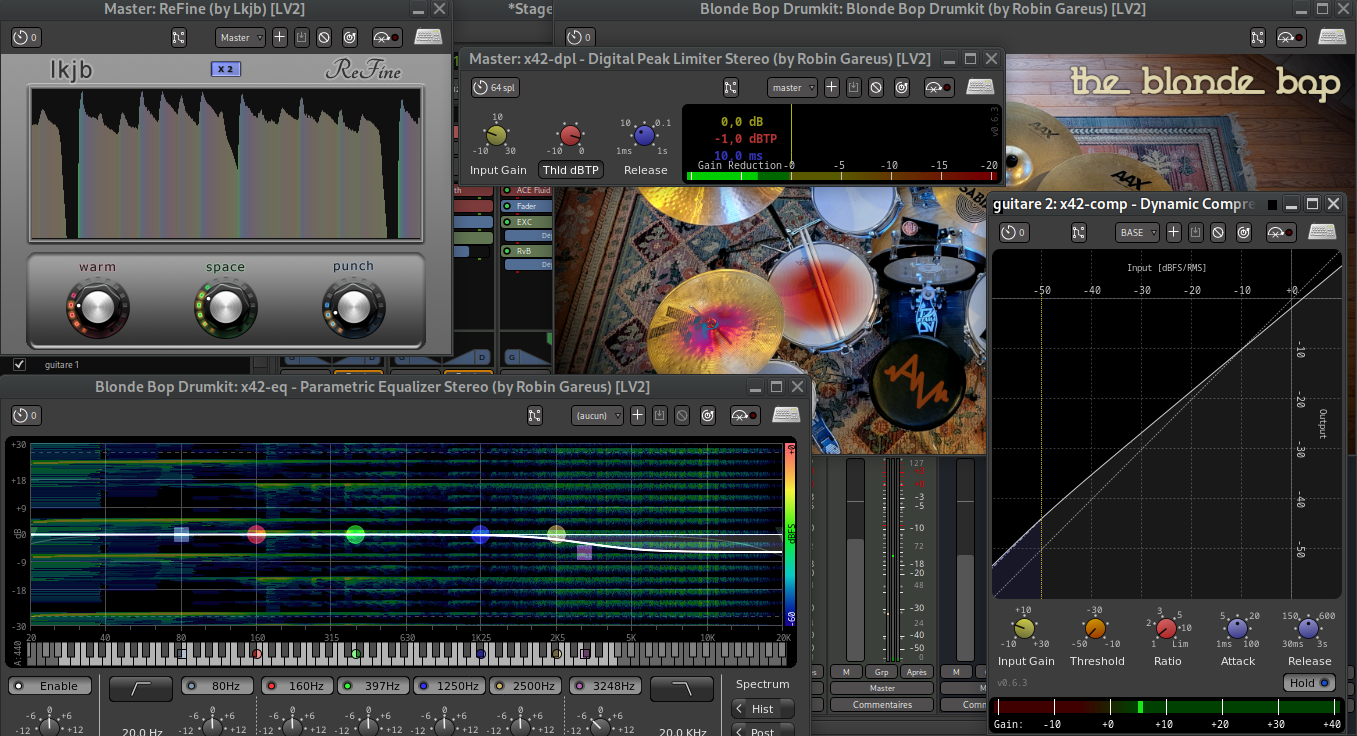Viewport: 1357px width, 736px height.
Task: Click the green 397Hz node on EQ curve
Action: coord(355,535)
